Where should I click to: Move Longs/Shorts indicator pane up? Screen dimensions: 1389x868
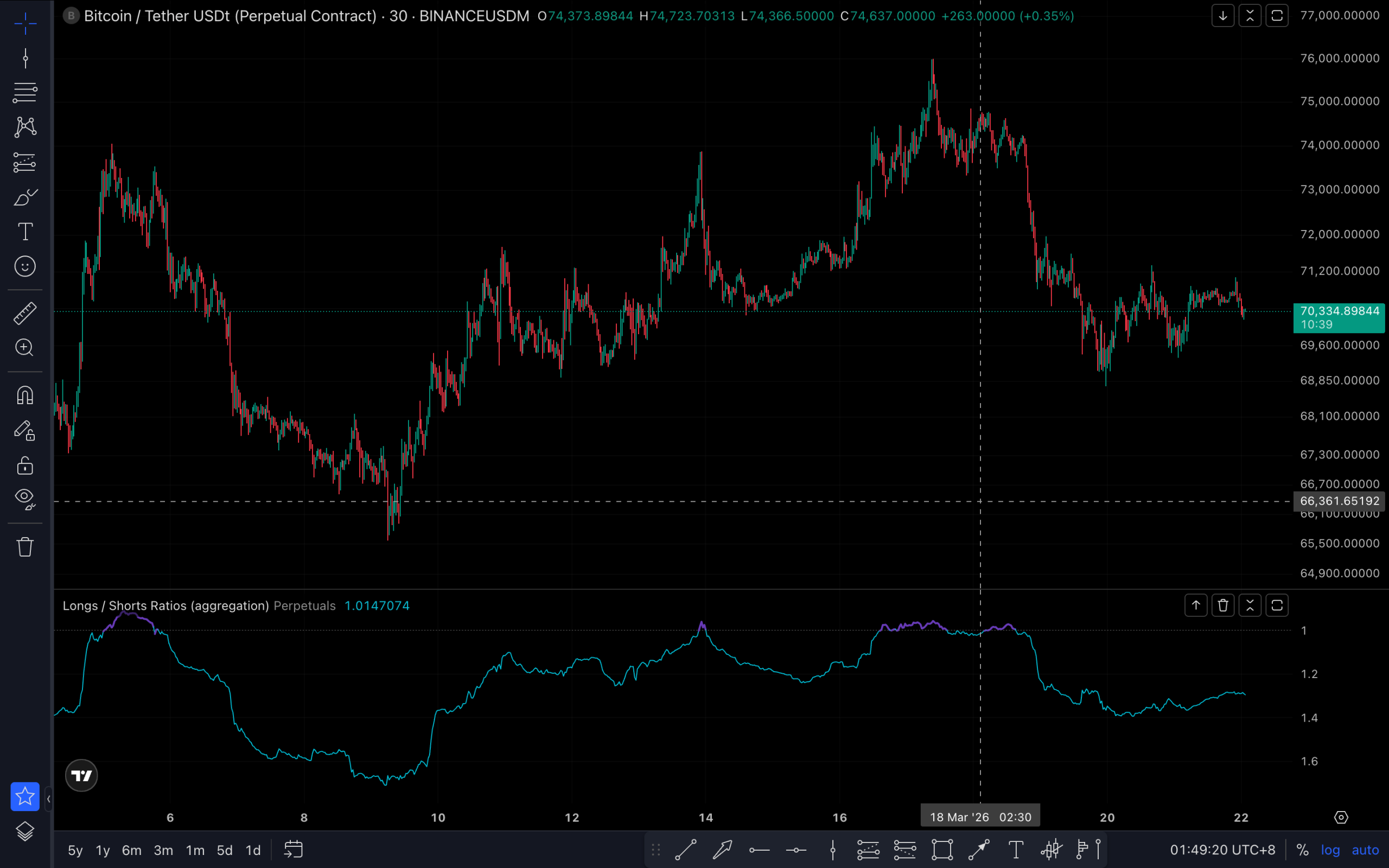(x=1196, y=605)
